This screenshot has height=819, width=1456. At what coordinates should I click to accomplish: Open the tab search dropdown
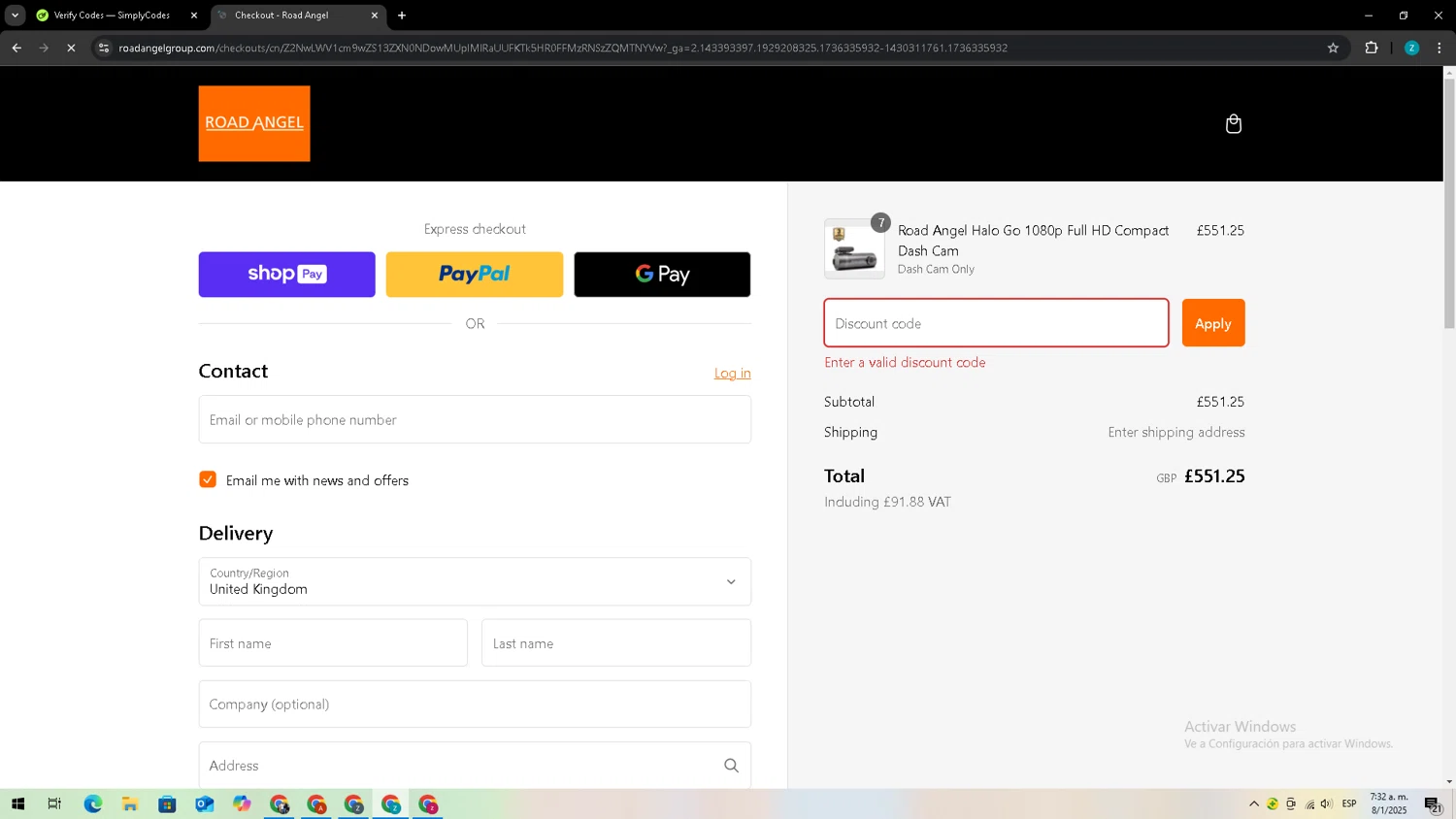point(15,16)
